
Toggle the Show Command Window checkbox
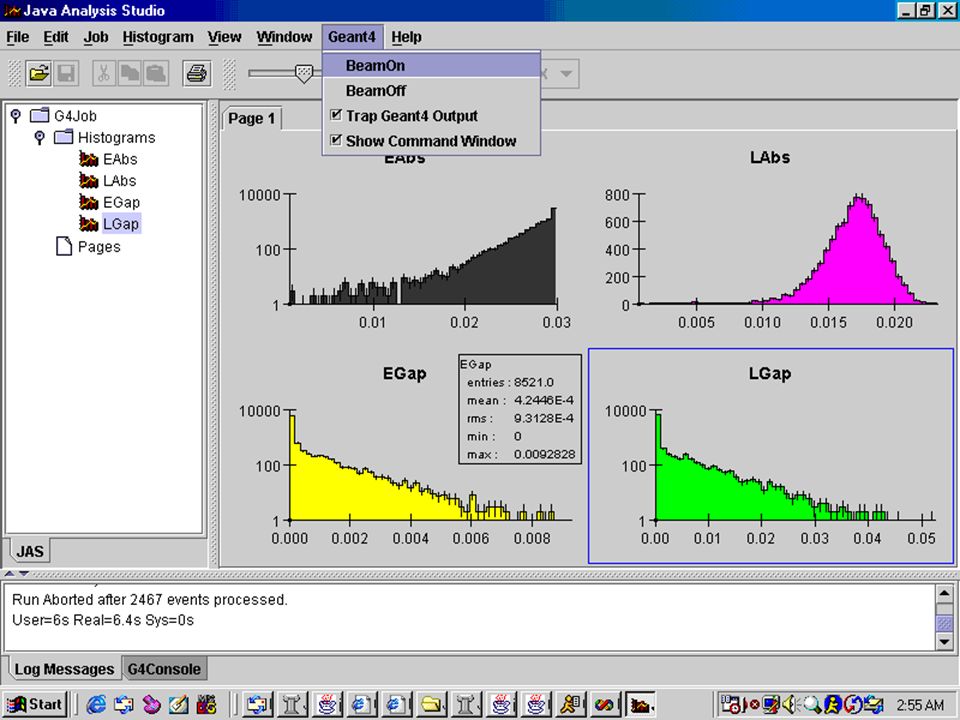336,140
